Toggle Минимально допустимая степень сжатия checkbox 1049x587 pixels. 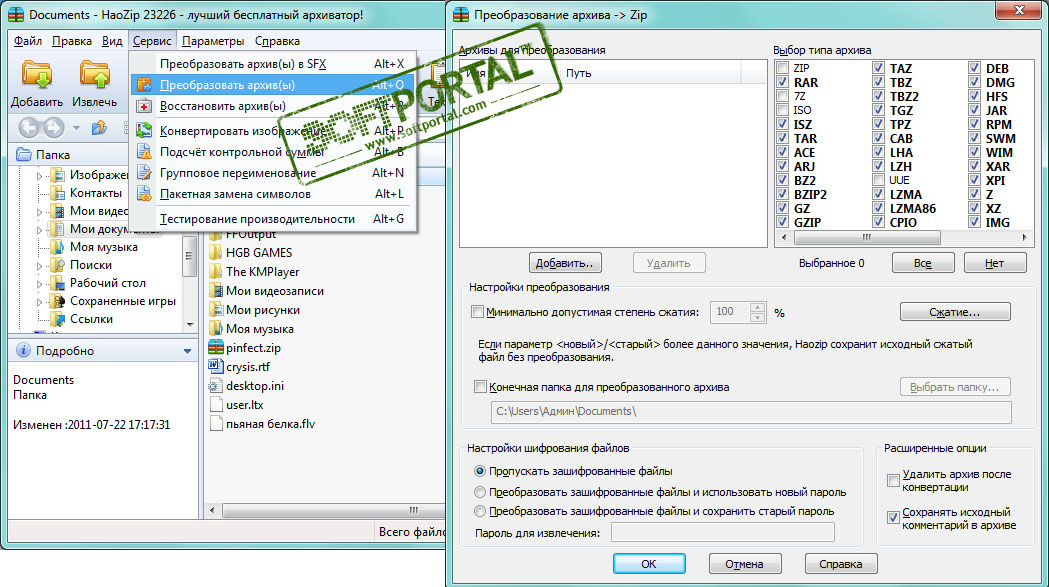[x=477, y=311]
